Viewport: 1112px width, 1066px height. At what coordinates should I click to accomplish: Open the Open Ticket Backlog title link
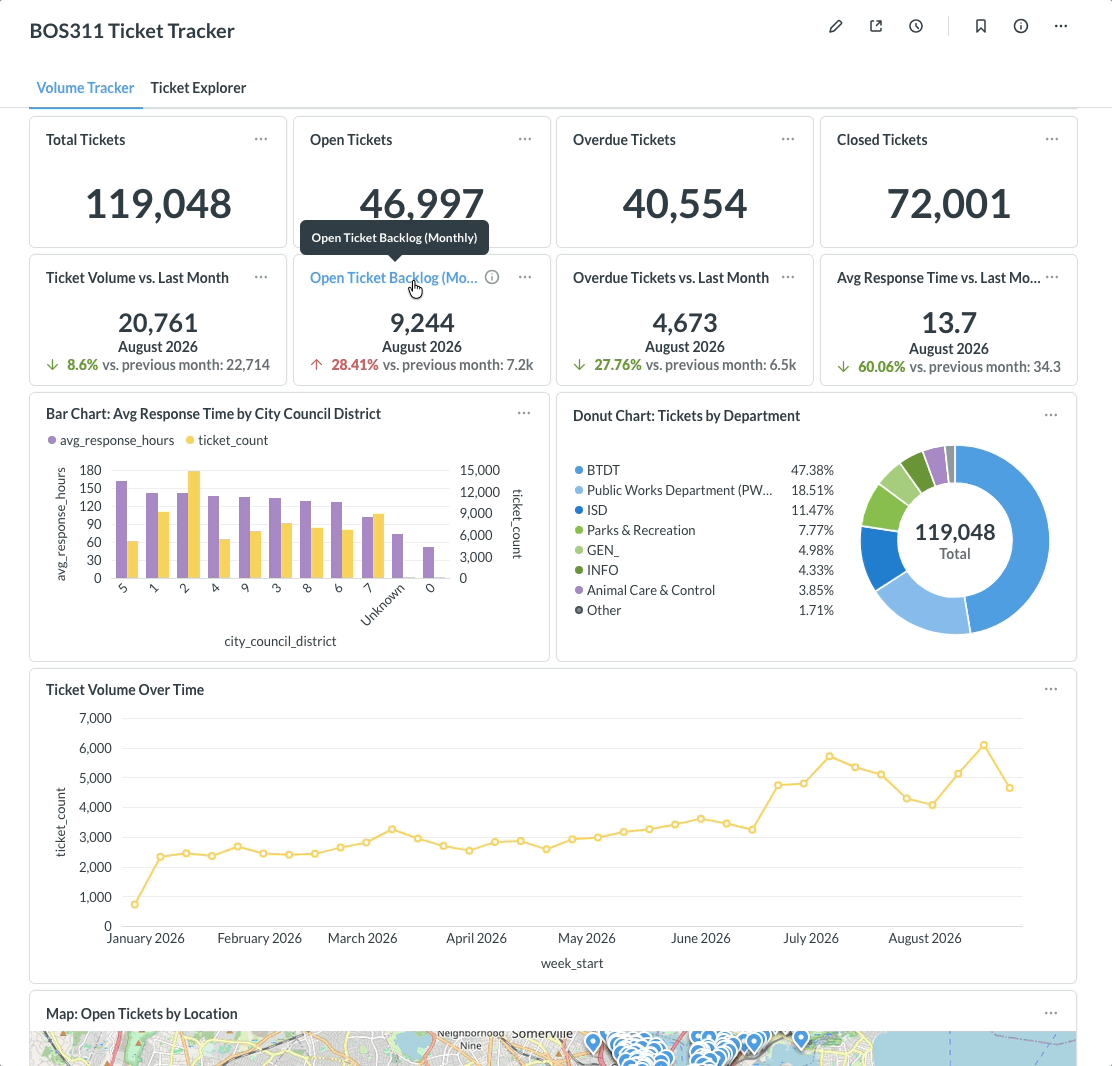coord(394,278)
